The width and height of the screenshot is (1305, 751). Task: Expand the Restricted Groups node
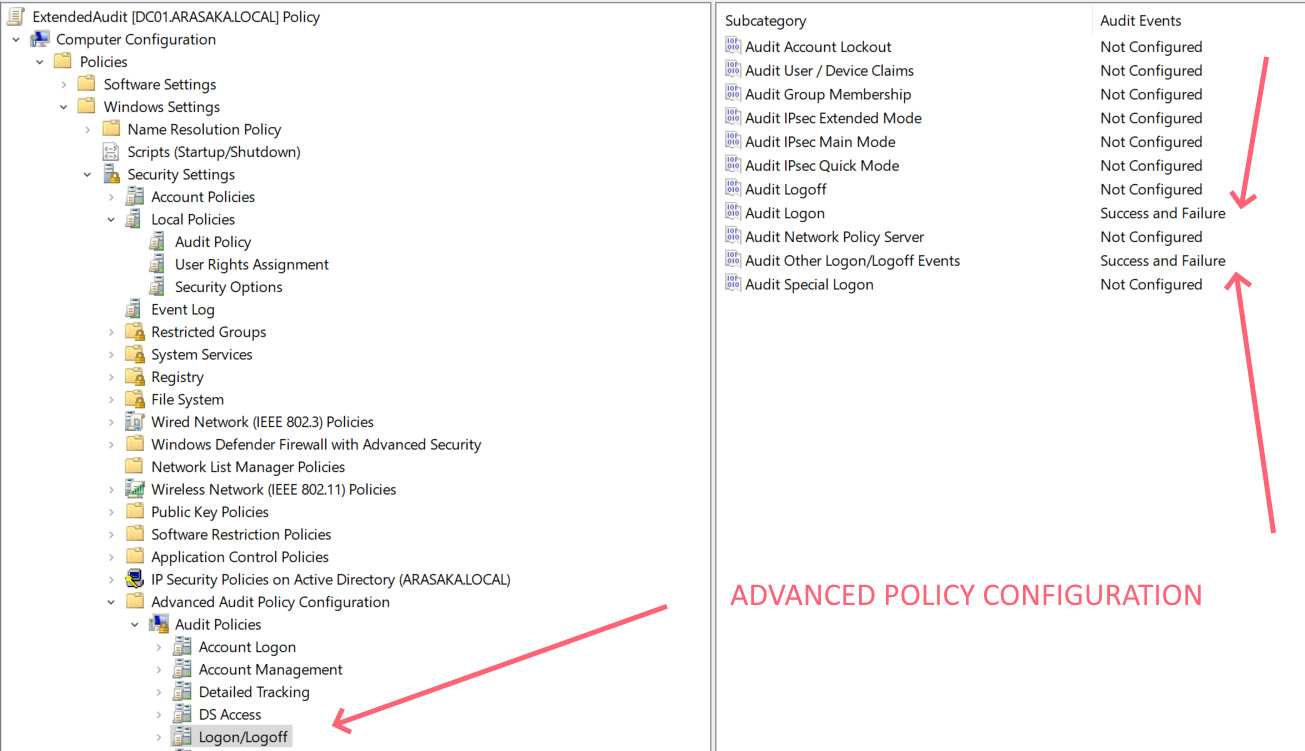[111, 332]
